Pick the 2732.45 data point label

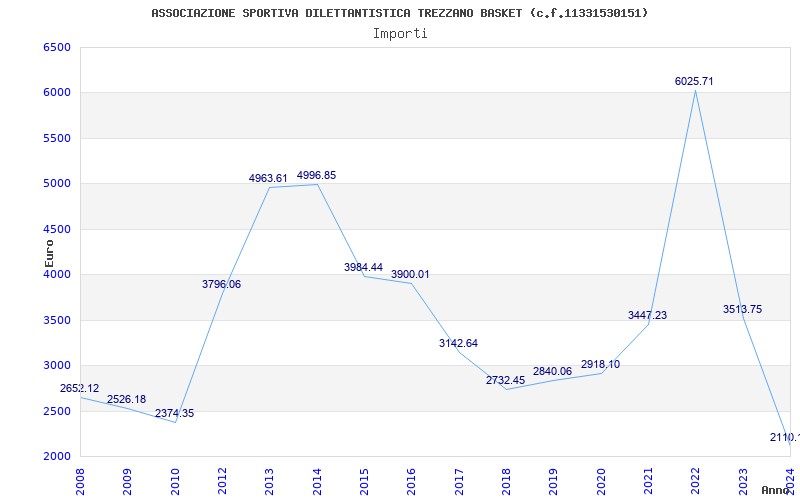point(505,381)
